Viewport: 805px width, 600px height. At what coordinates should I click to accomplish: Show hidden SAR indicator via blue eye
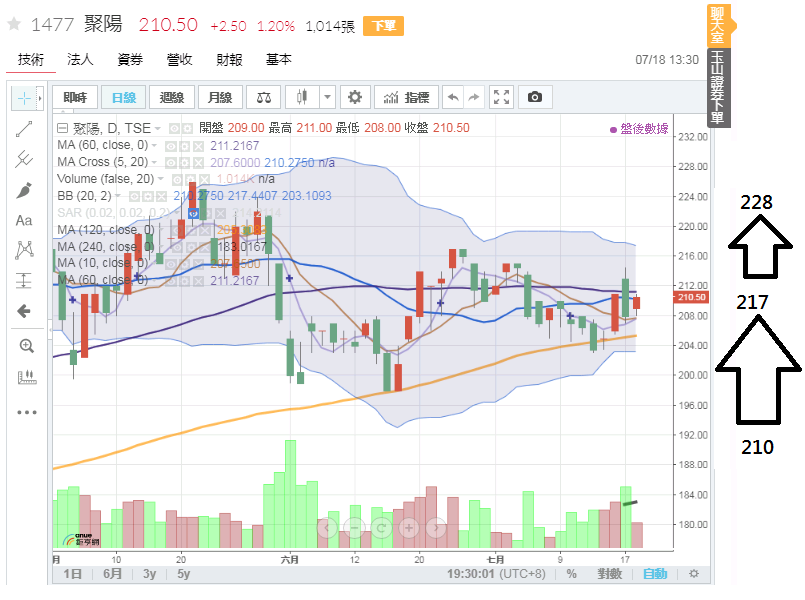pos(193,213)
